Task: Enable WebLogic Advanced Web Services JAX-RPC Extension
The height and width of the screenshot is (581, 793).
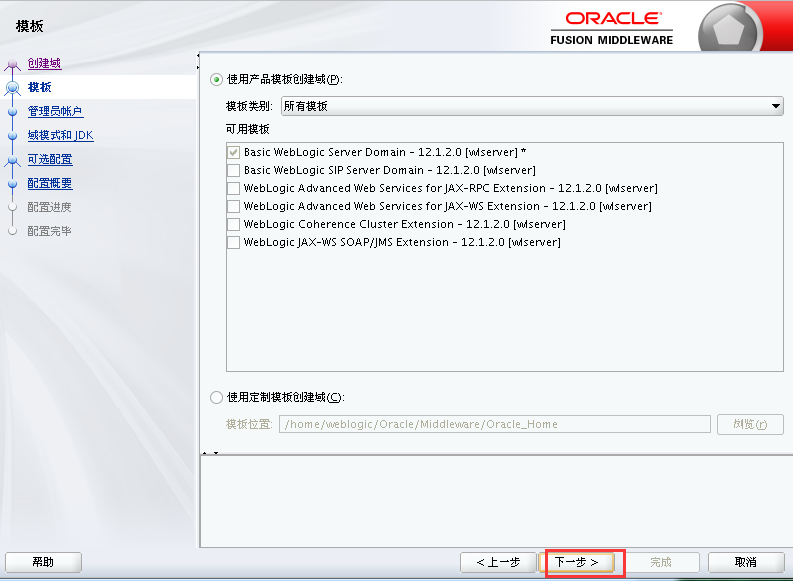Action: tap(233, 189)
